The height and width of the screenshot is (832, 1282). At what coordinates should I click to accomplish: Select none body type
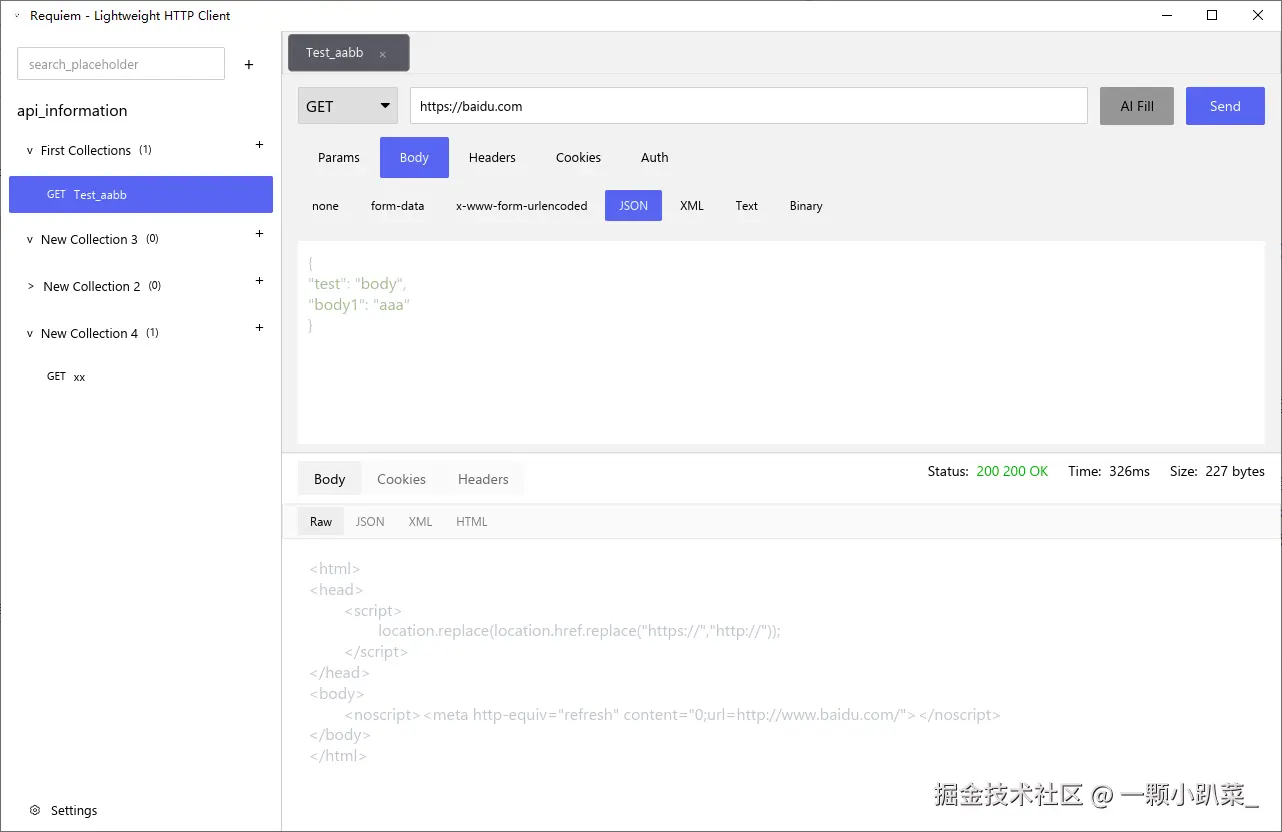click(x=325, y=206)
